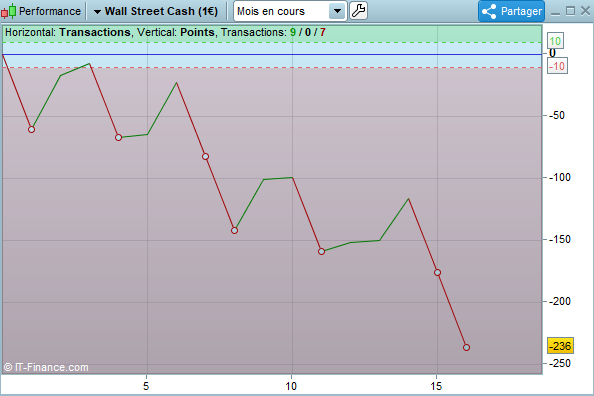Screen dimensions: 594x396
Task: Select the trade marker at transaction 15
Action: (x=437, y=272)
